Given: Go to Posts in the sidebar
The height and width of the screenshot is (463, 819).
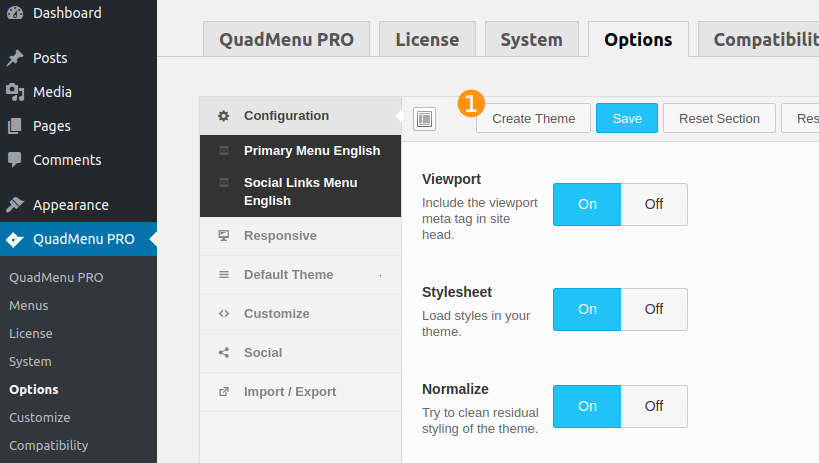Looking at the screenshot, I should point(78,57).
